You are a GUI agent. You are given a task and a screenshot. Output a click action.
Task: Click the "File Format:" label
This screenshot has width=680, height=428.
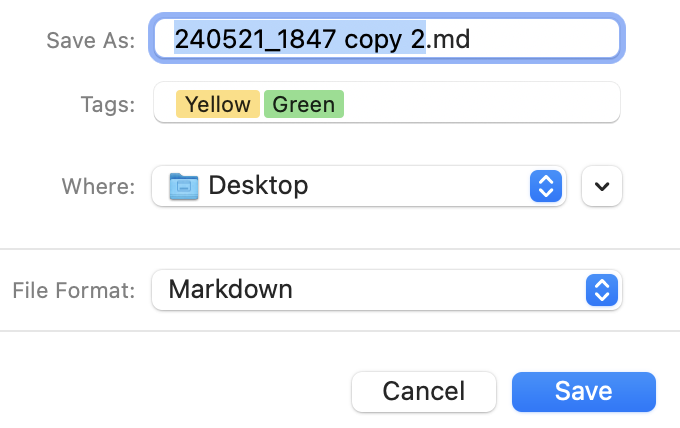click(73, 291)
